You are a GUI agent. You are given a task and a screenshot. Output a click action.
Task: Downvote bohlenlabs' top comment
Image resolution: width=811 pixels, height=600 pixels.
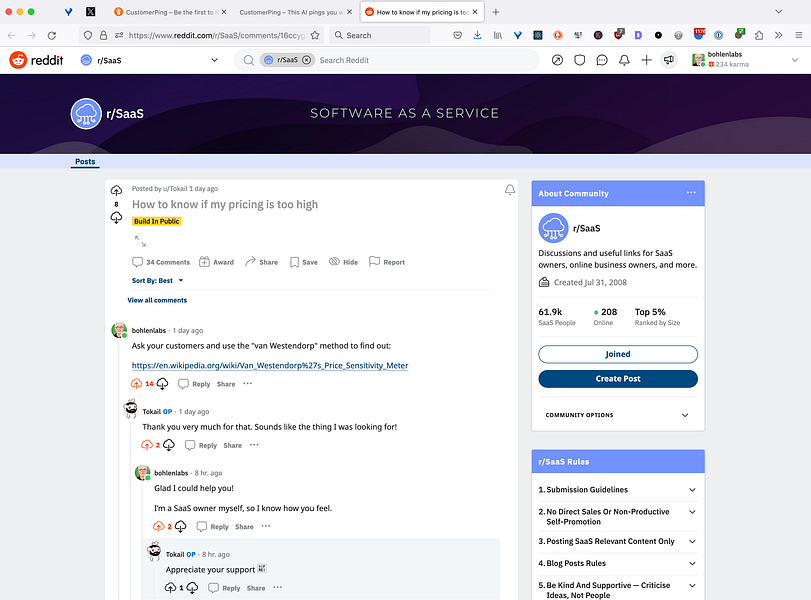coord(163,383)
